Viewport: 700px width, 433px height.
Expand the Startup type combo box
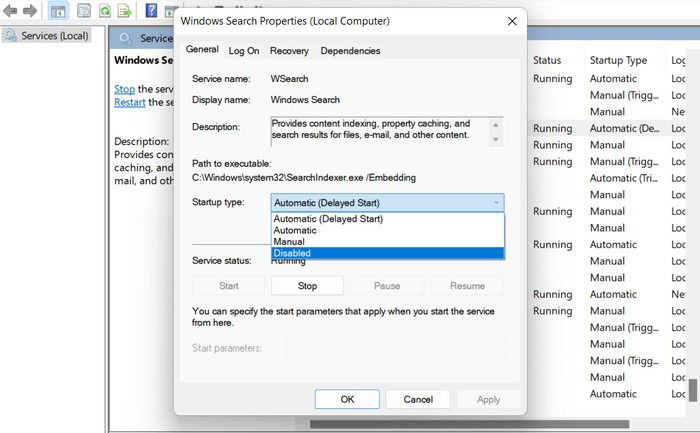point(388,203)
